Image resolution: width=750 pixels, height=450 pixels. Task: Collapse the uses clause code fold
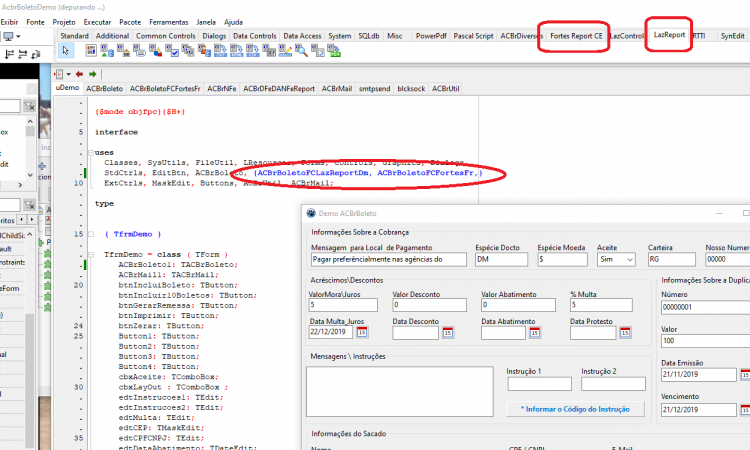tap(91, 153)
